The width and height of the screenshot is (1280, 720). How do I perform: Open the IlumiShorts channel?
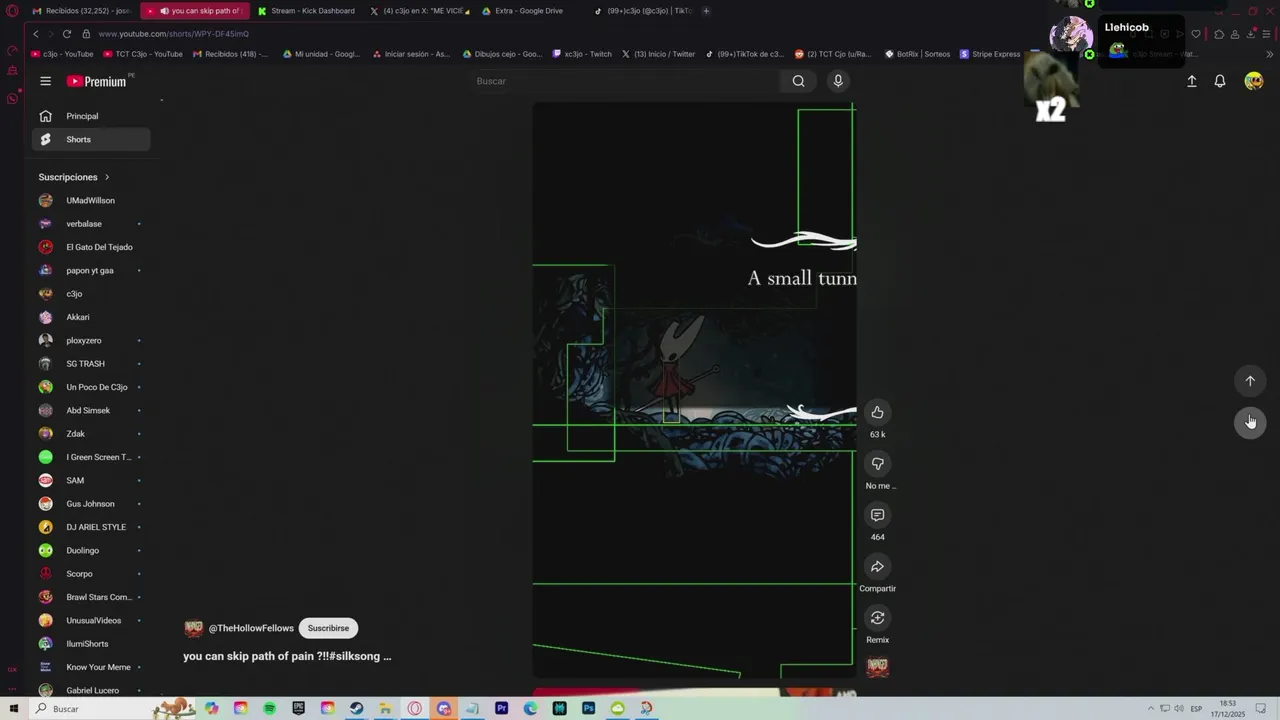point(91,644)
